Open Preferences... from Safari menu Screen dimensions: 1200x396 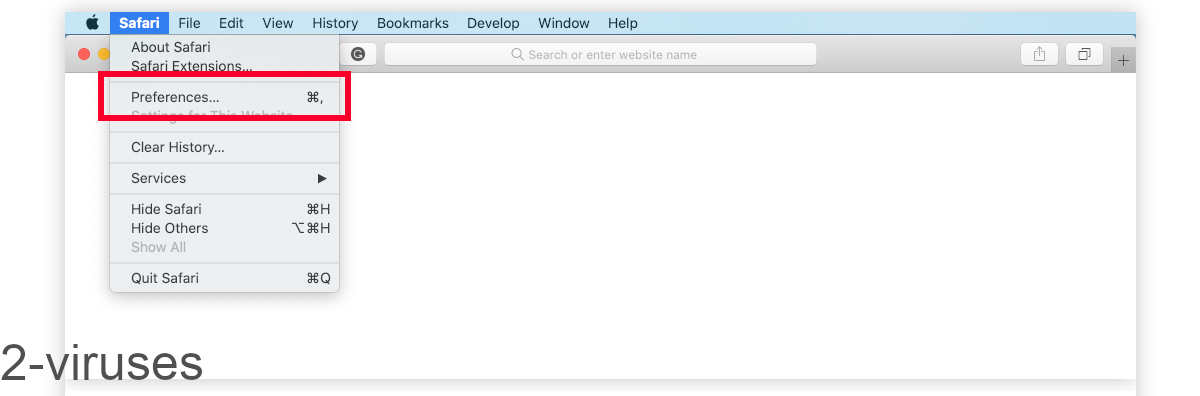(x=225, y=97)
